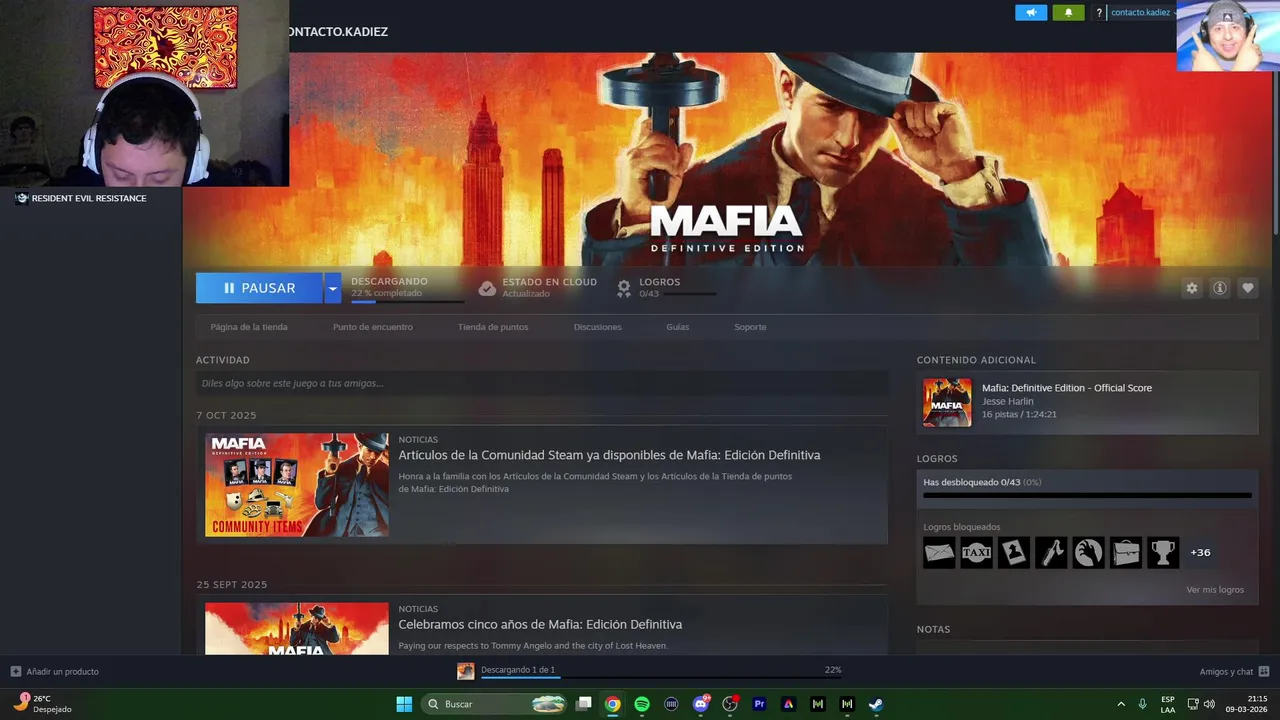Open Windows Start menu
The image size is (1280, 720).
404,704
